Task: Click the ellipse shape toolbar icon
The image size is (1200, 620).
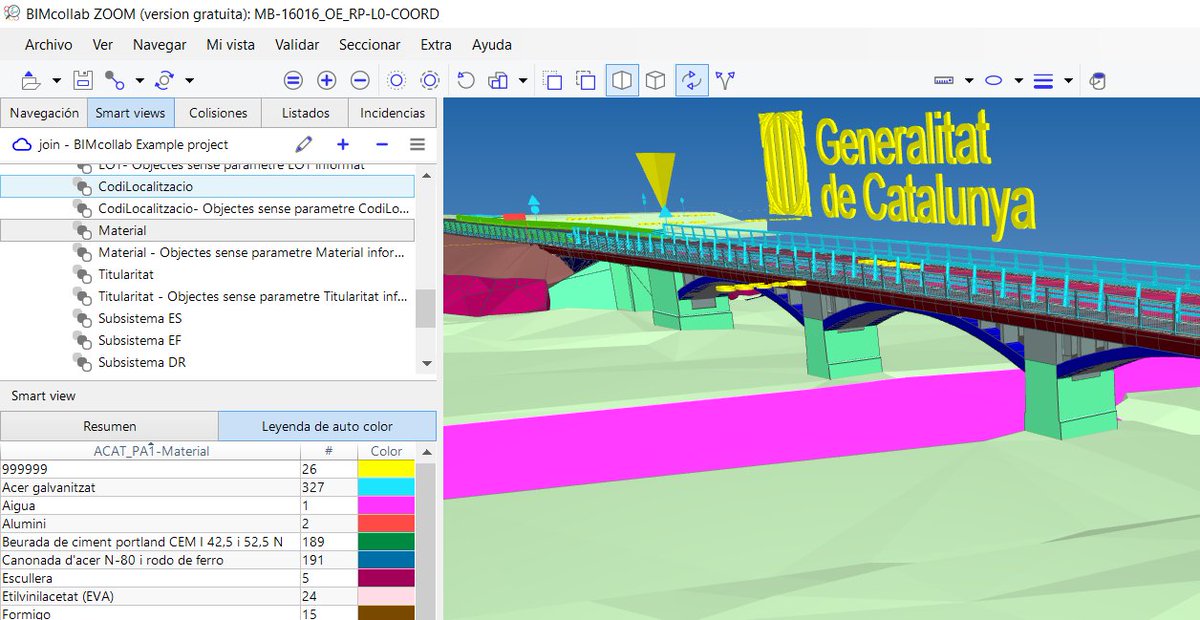Action: point(993,80)
